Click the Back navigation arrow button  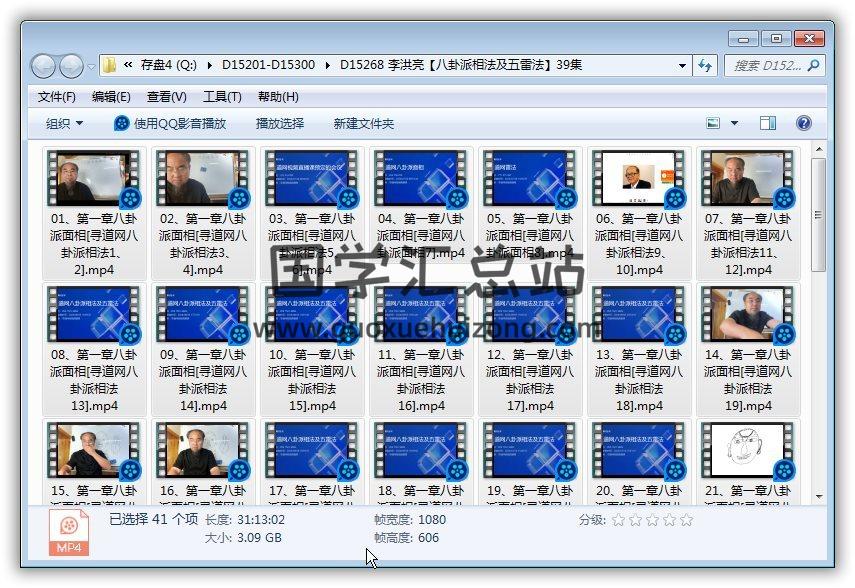44,66
